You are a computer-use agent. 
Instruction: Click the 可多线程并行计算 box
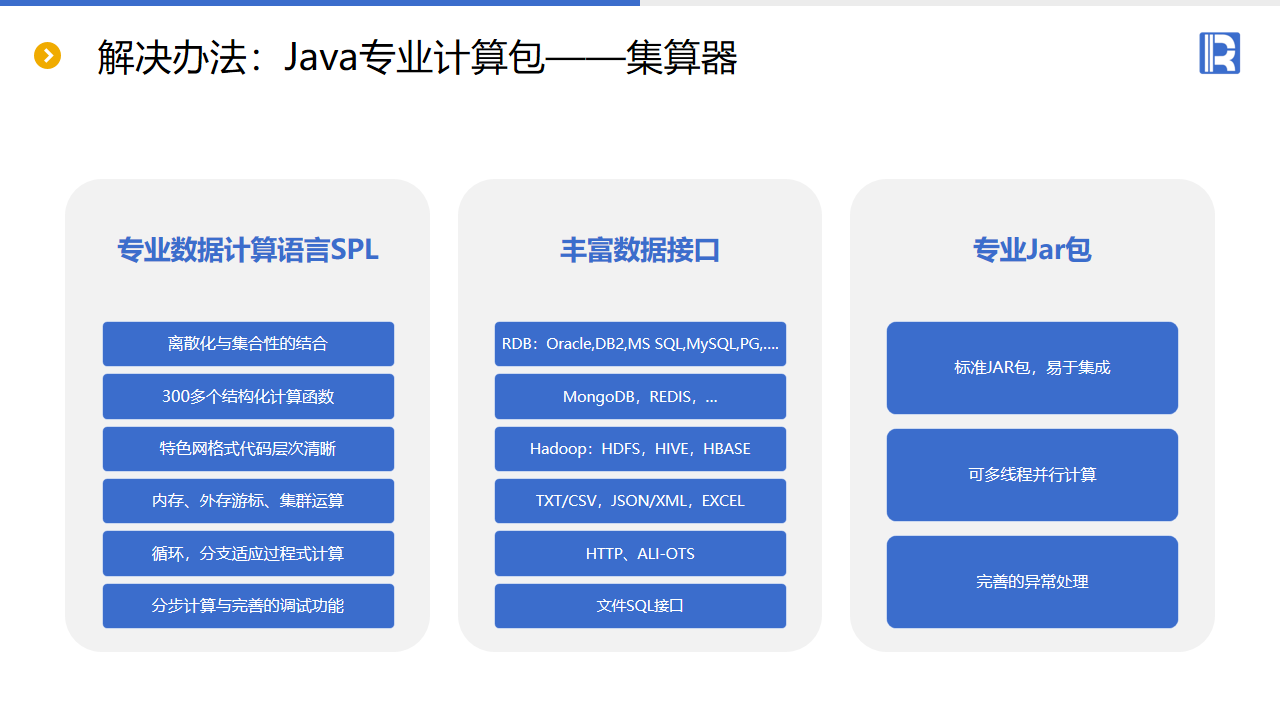pyautogui.click(x=1032, y=475)
